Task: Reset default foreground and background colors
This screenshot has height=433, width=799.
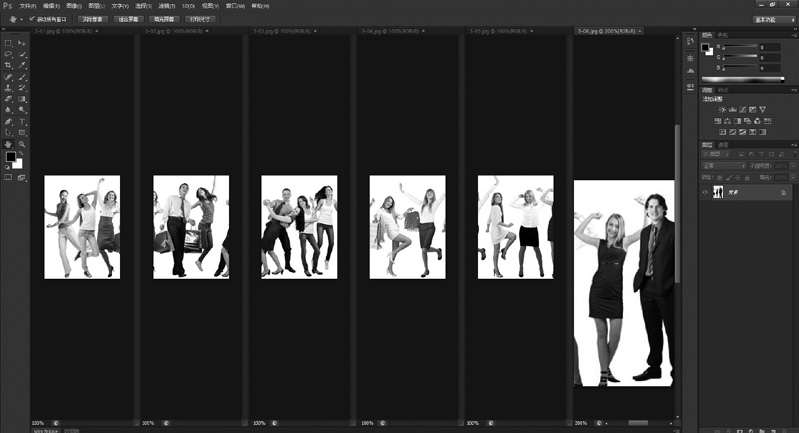Action: coord(7,167)
